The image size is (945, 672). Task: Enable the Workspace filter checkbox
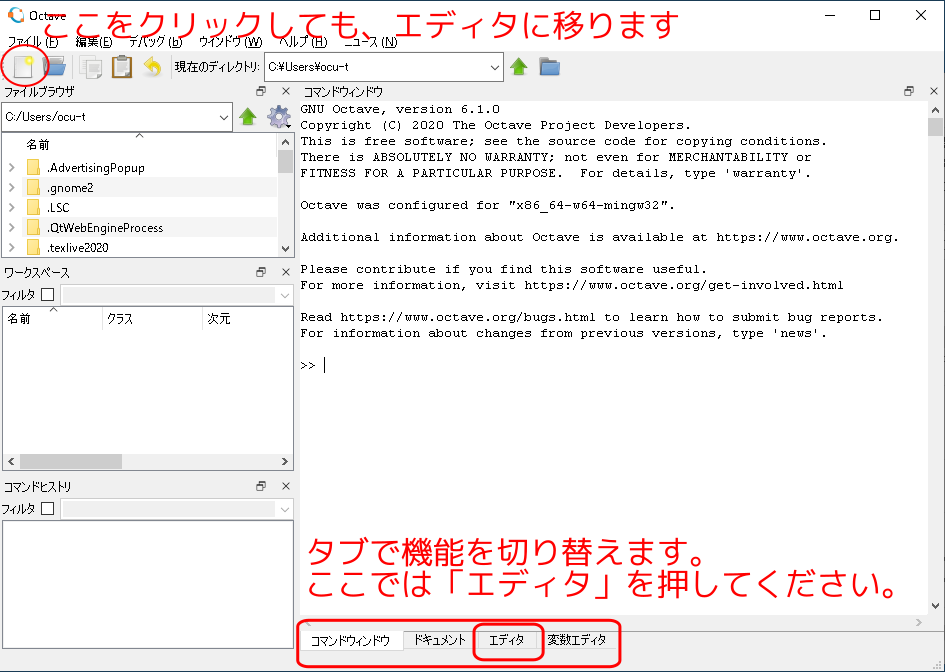click(x=47, y=295)
